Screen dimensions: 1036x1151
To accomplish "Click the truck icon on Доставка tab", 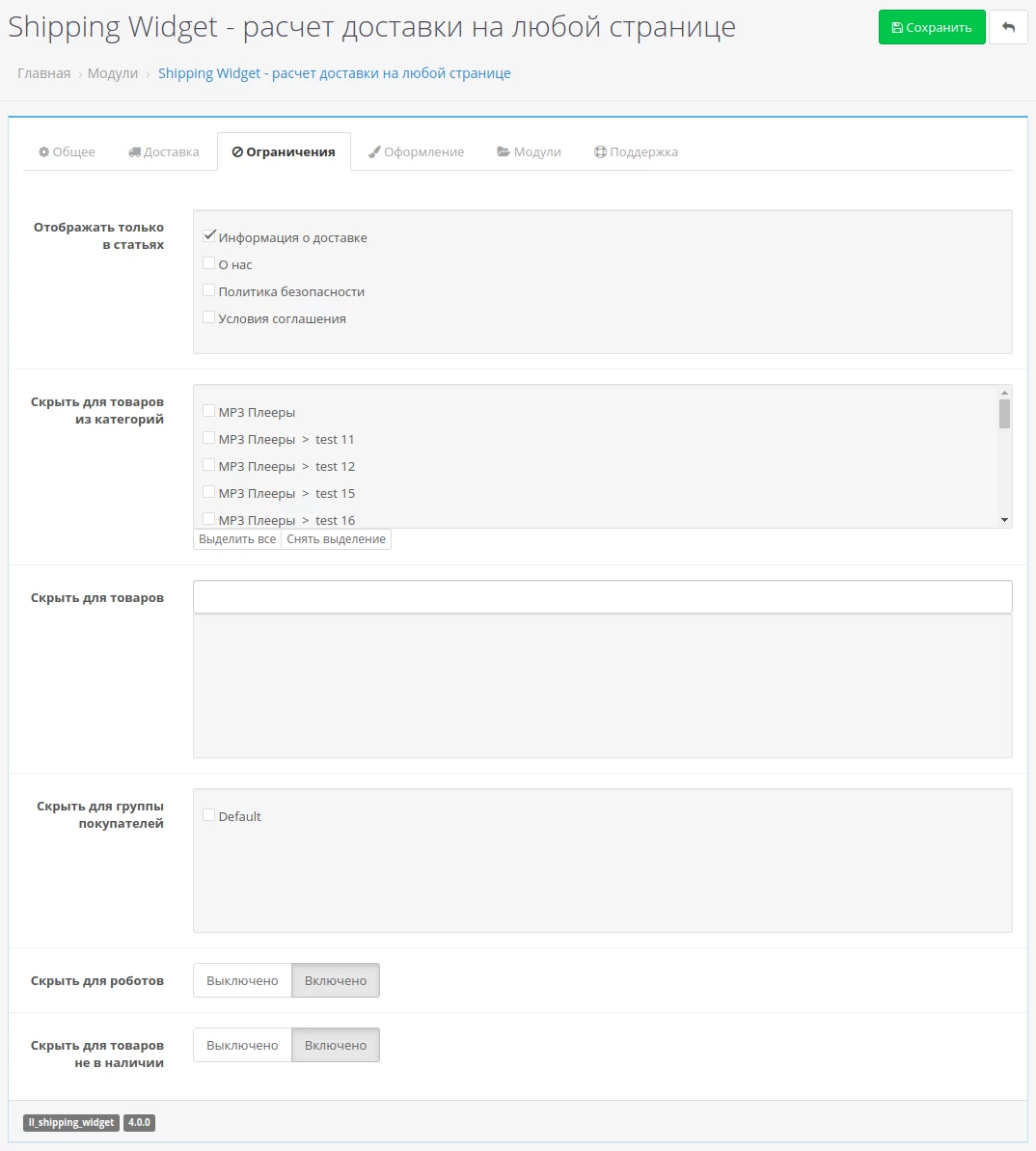I will (134, 151).
